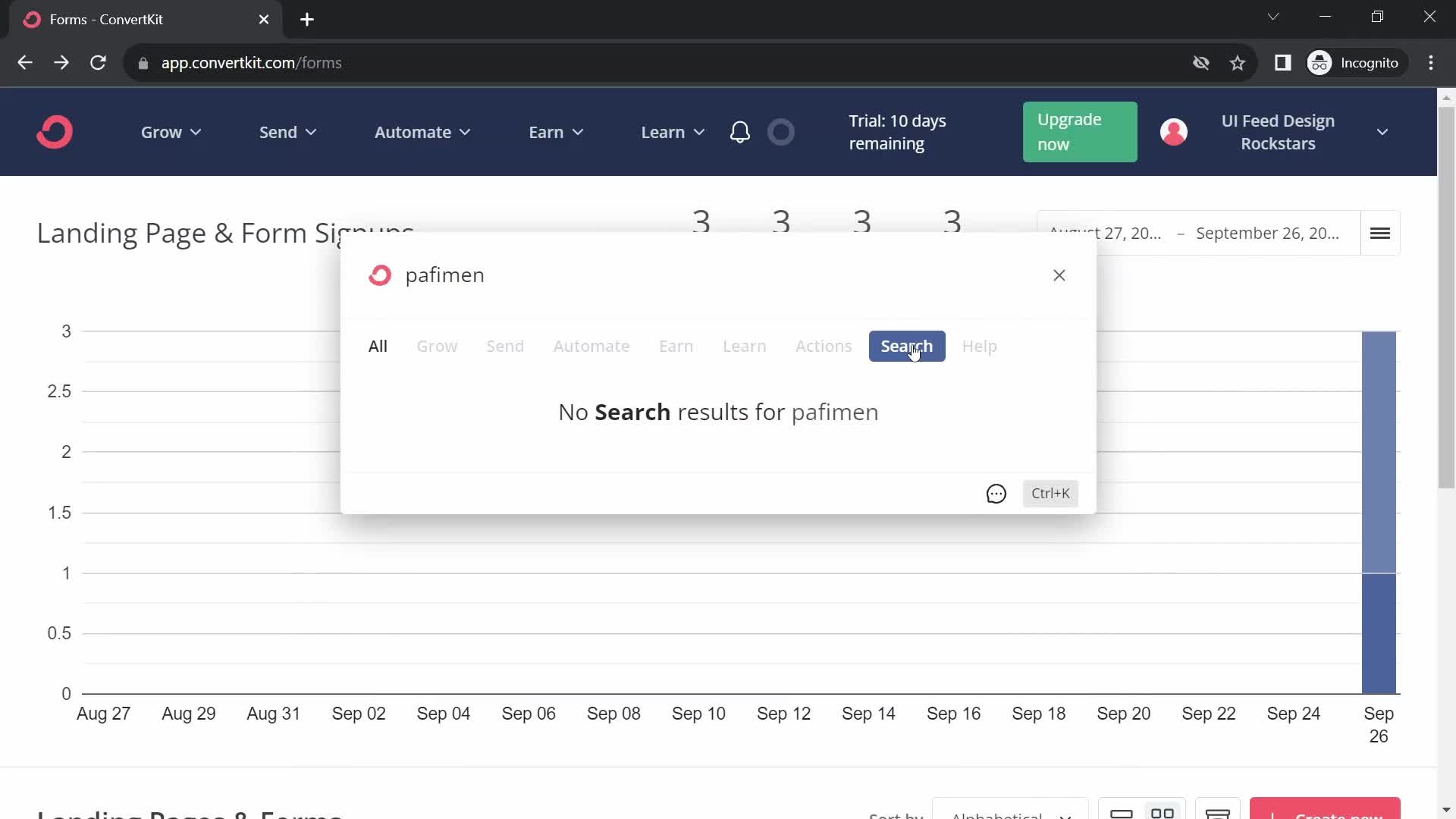Click Upgrade now button
This screenshot has height=819, width=1456.
1079,132
